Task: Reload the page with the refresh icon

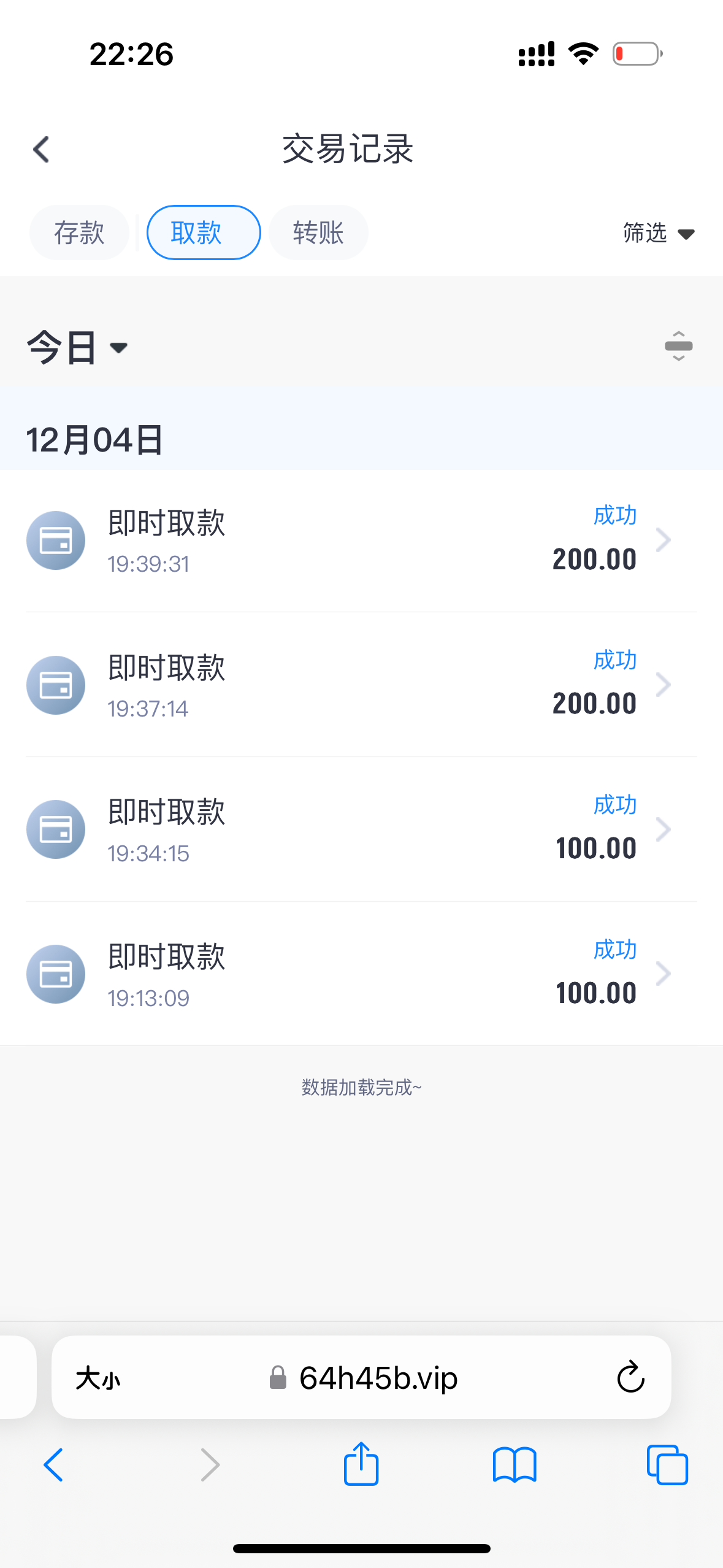Action: [630, 1377]
